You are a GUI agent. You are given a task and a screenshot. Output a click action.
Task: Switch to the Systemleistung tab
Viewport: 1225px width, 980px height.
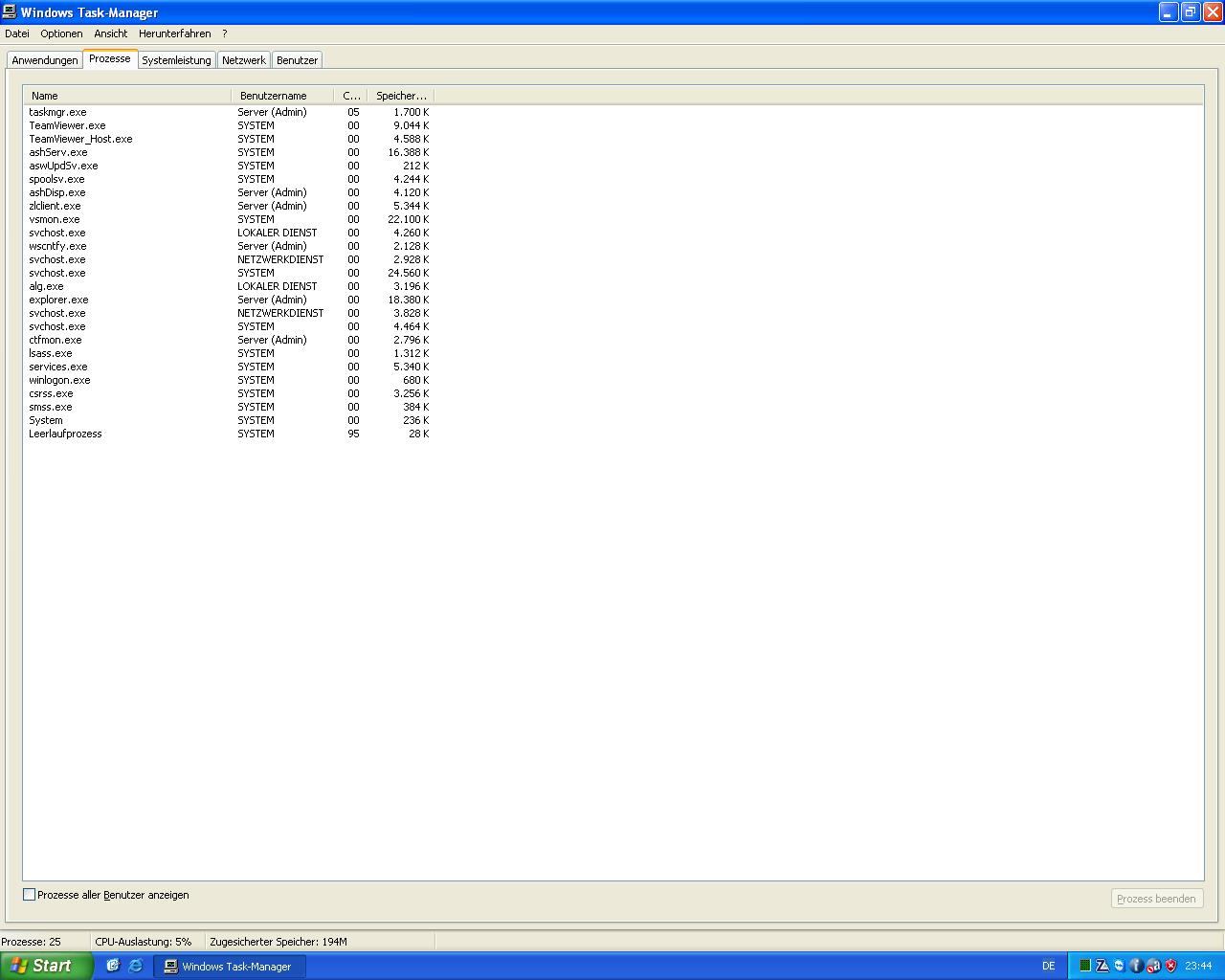pyautogui.click(x=176, y=60)
